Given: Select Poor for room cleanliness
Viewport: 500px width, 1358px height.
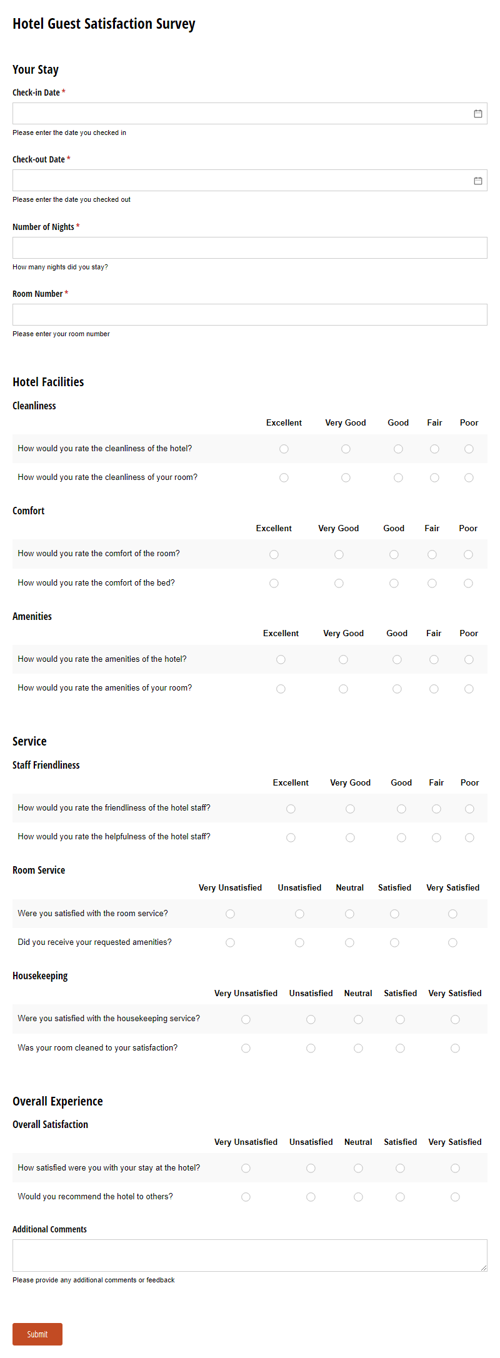Looking at the screenshot, I should pos(469,478).
